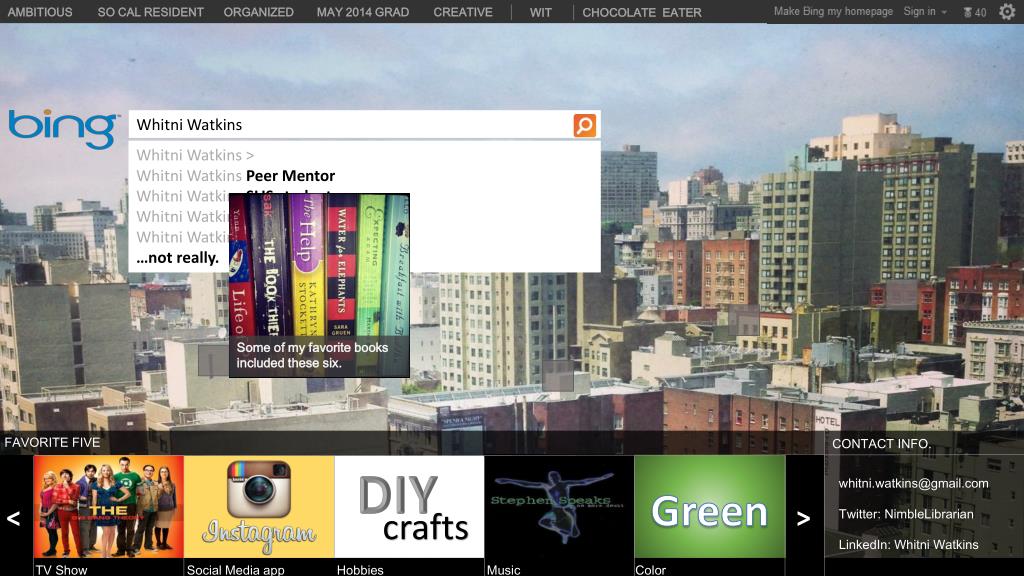Select the CREATIVE menu item

(463, 12)
